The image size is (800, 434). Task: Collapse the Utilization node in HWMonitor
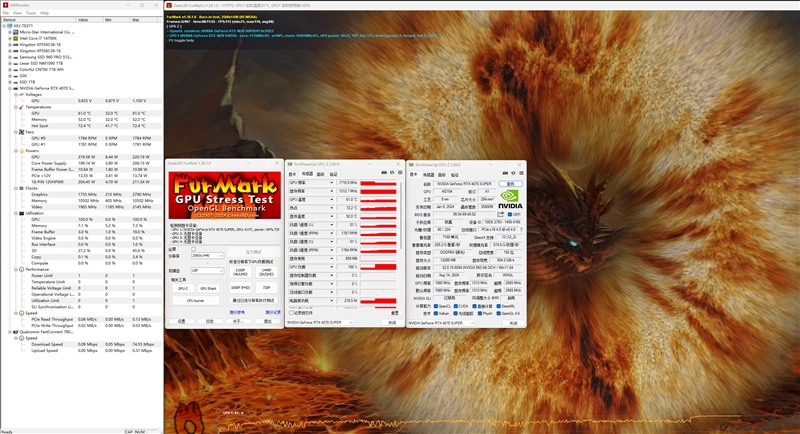pos(16,213)
